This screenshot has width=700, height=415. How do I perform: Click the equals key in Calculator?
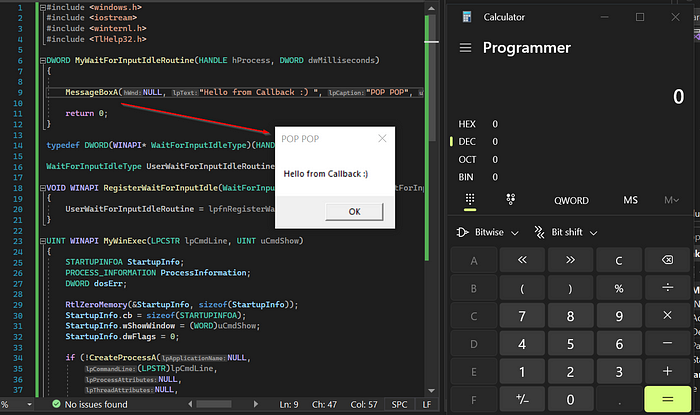point(667,399)
